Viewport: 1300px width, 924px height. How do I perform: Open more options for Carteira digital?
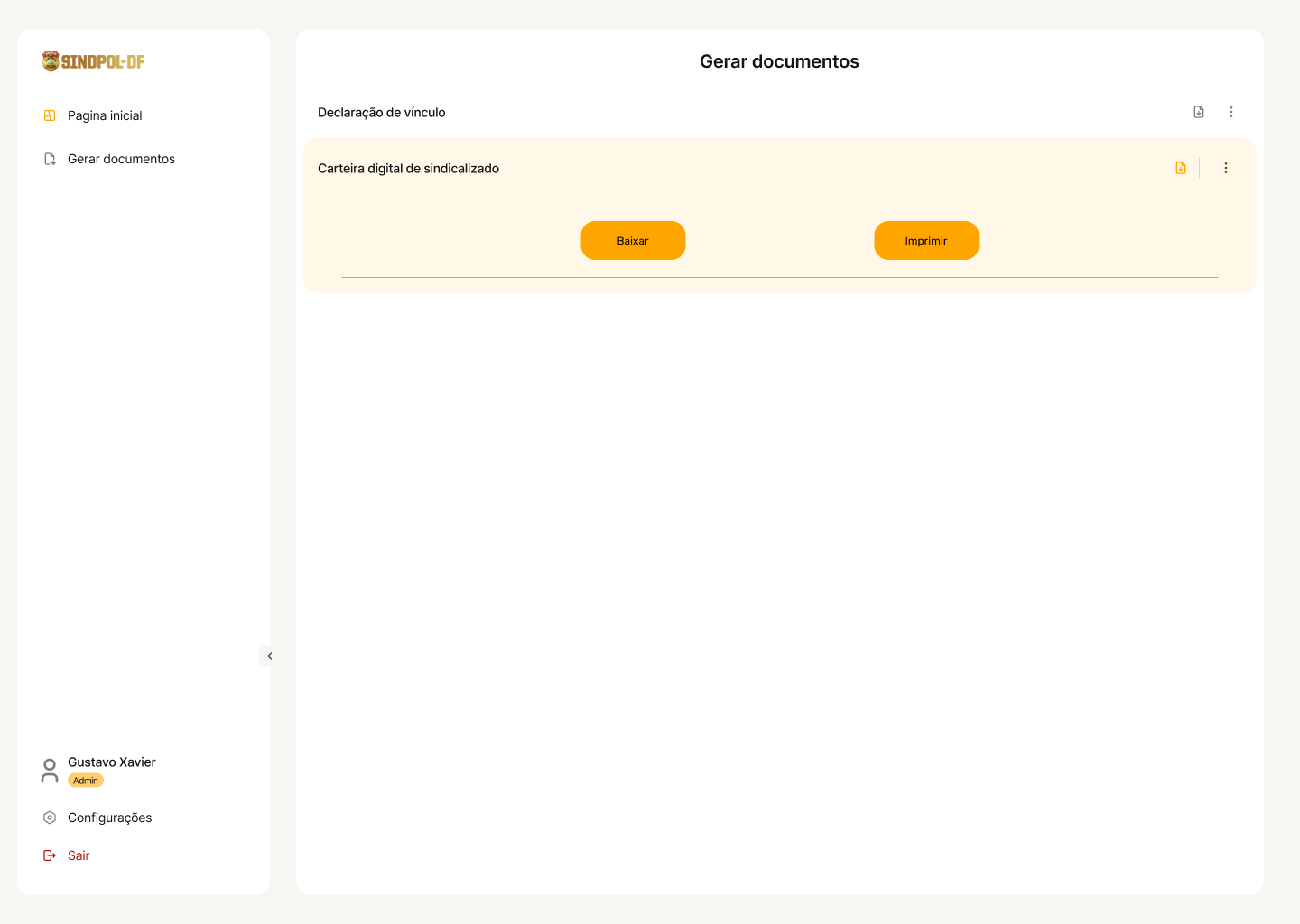(x=1226, y=168)
